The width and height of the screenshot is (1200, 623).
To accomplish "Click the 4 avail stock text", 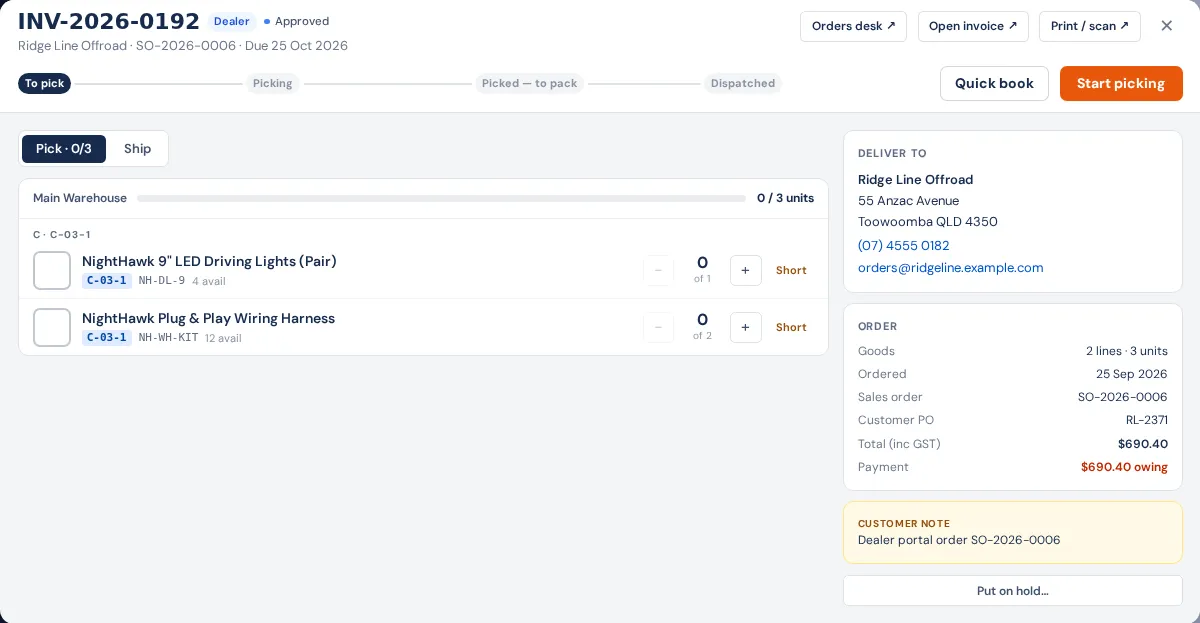I will [209, 281].
